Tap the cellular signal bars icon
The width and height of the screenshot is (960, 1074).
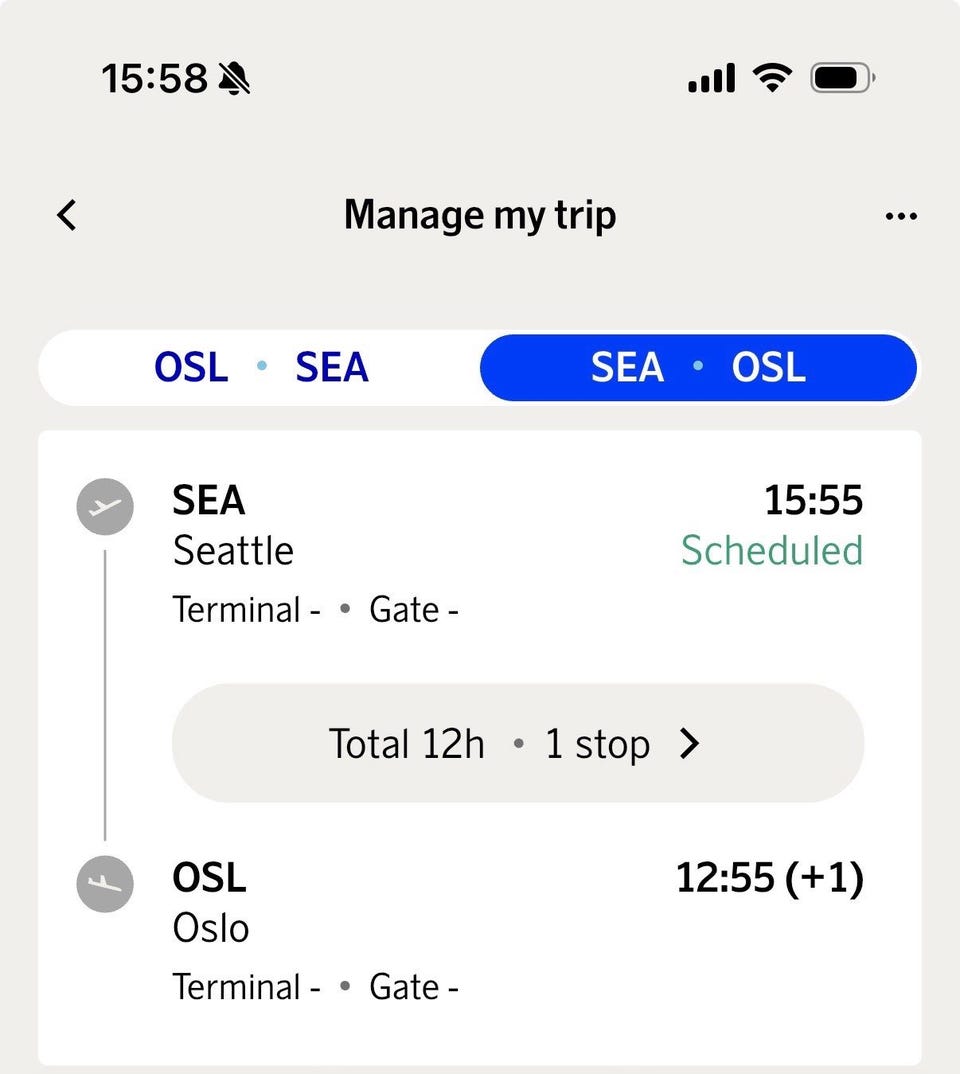[x=711, y=77]
